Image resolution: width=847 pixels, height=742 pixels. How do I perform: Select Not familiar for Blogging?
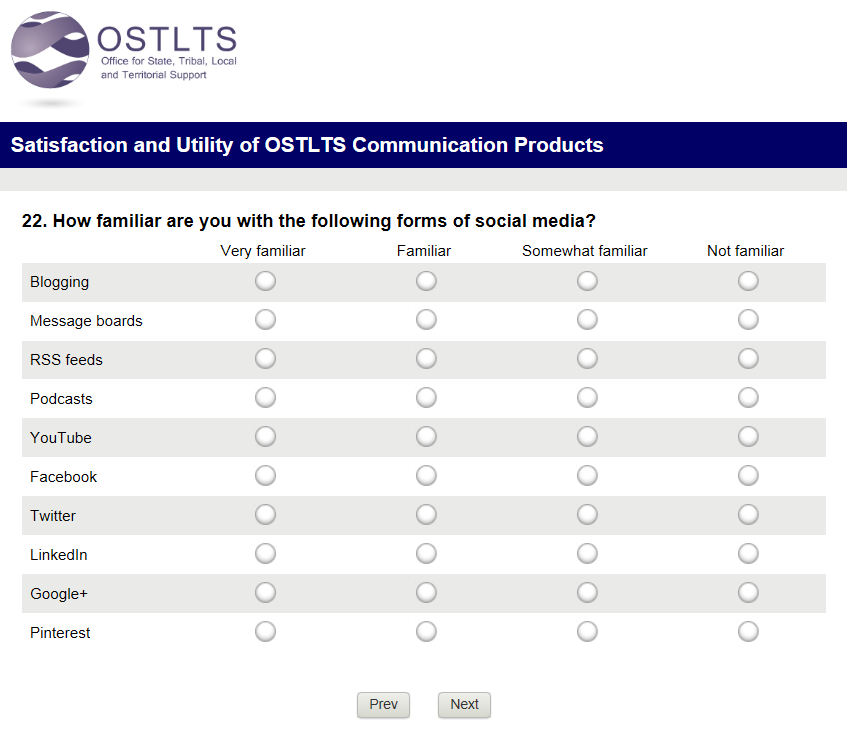point(748,282)
